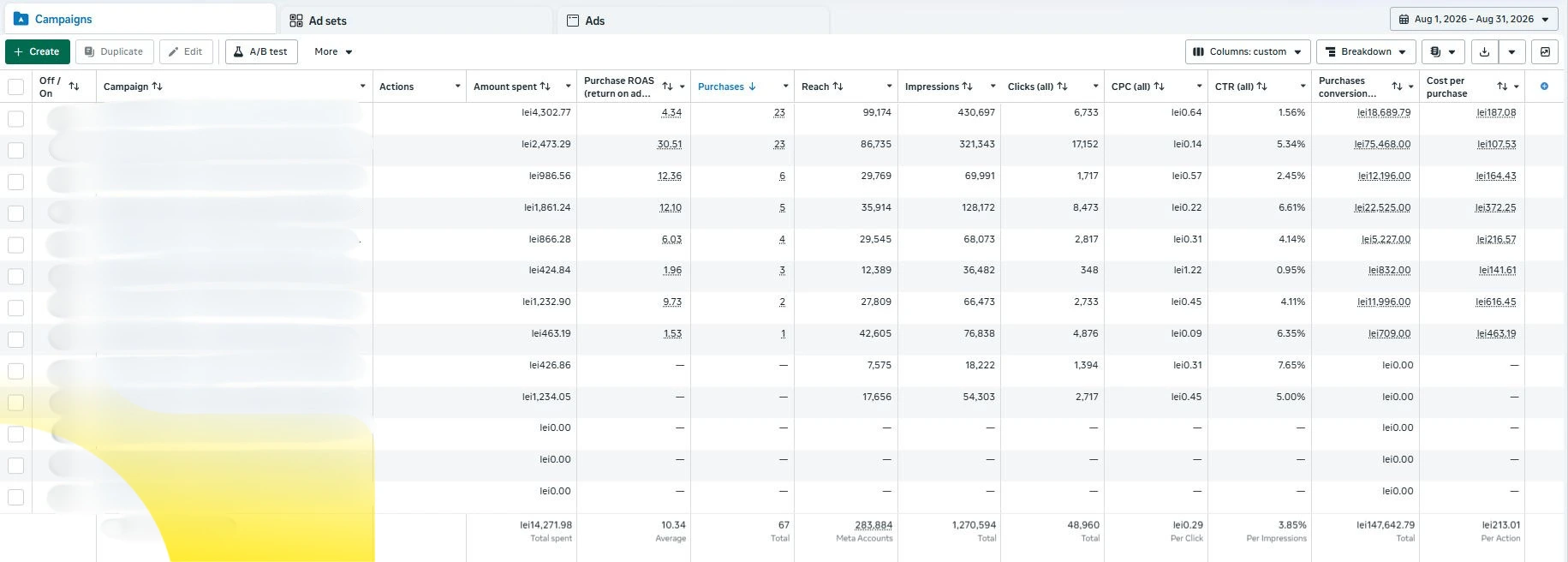
Task: Add a column with blue plus icon
Action: click(1544, 87)
